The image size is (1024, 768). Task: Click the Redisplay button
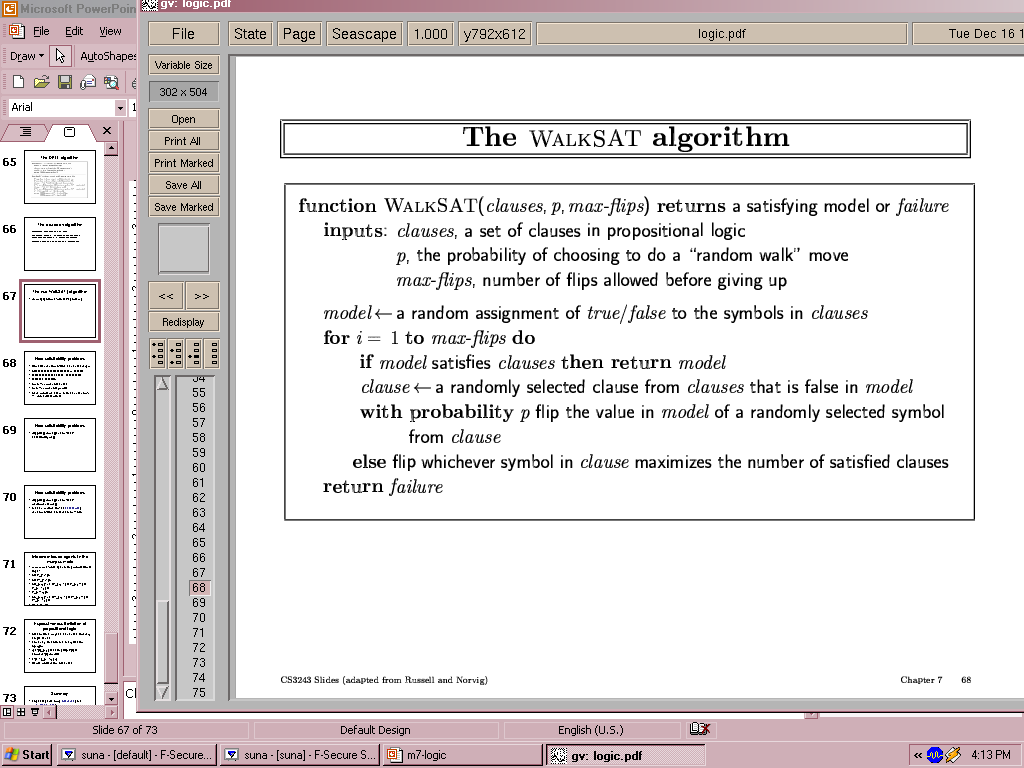tap(183, 322)
